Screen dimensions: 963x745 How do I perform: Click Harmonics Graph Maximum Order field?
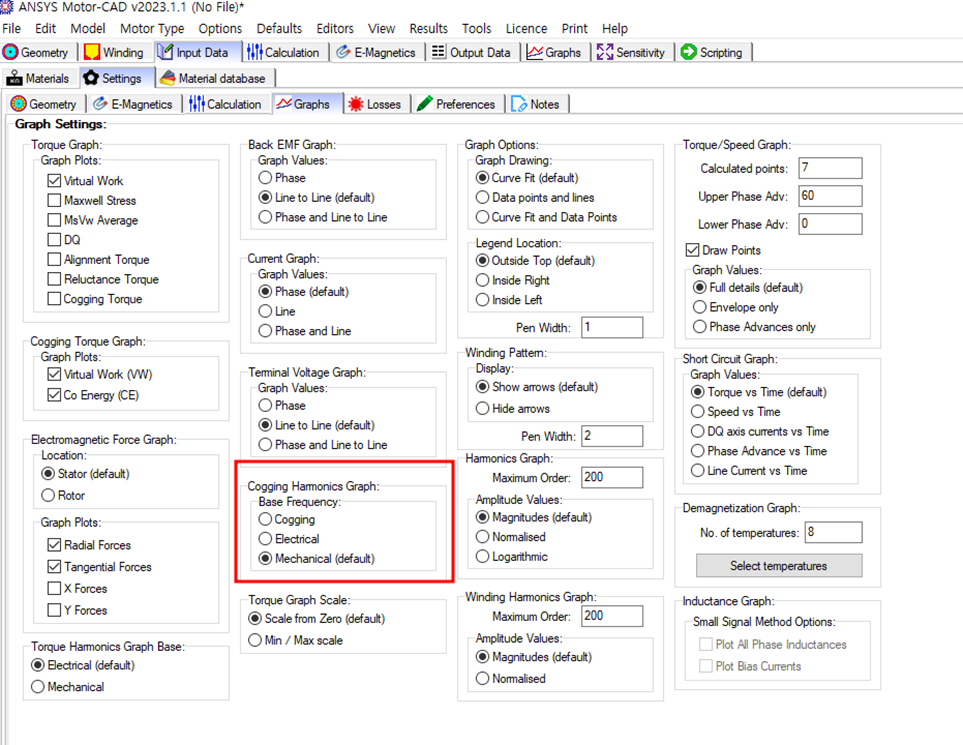(612, 477)
